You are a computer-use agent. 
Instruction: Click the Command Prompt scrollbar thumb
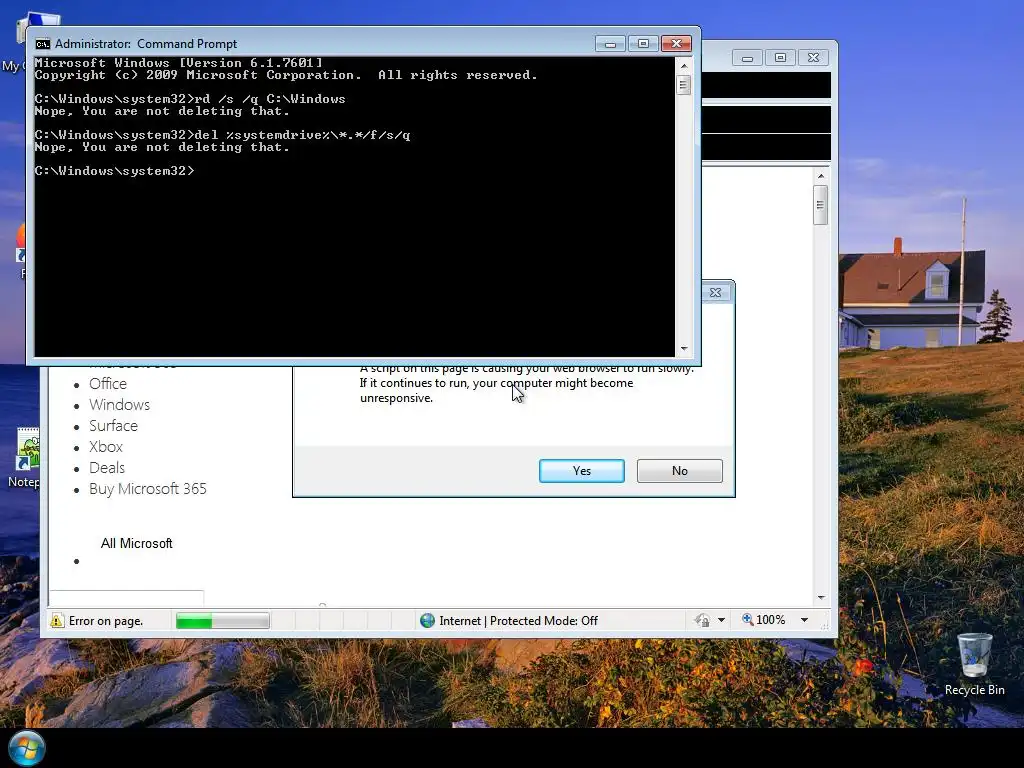(x=684, y=85)
